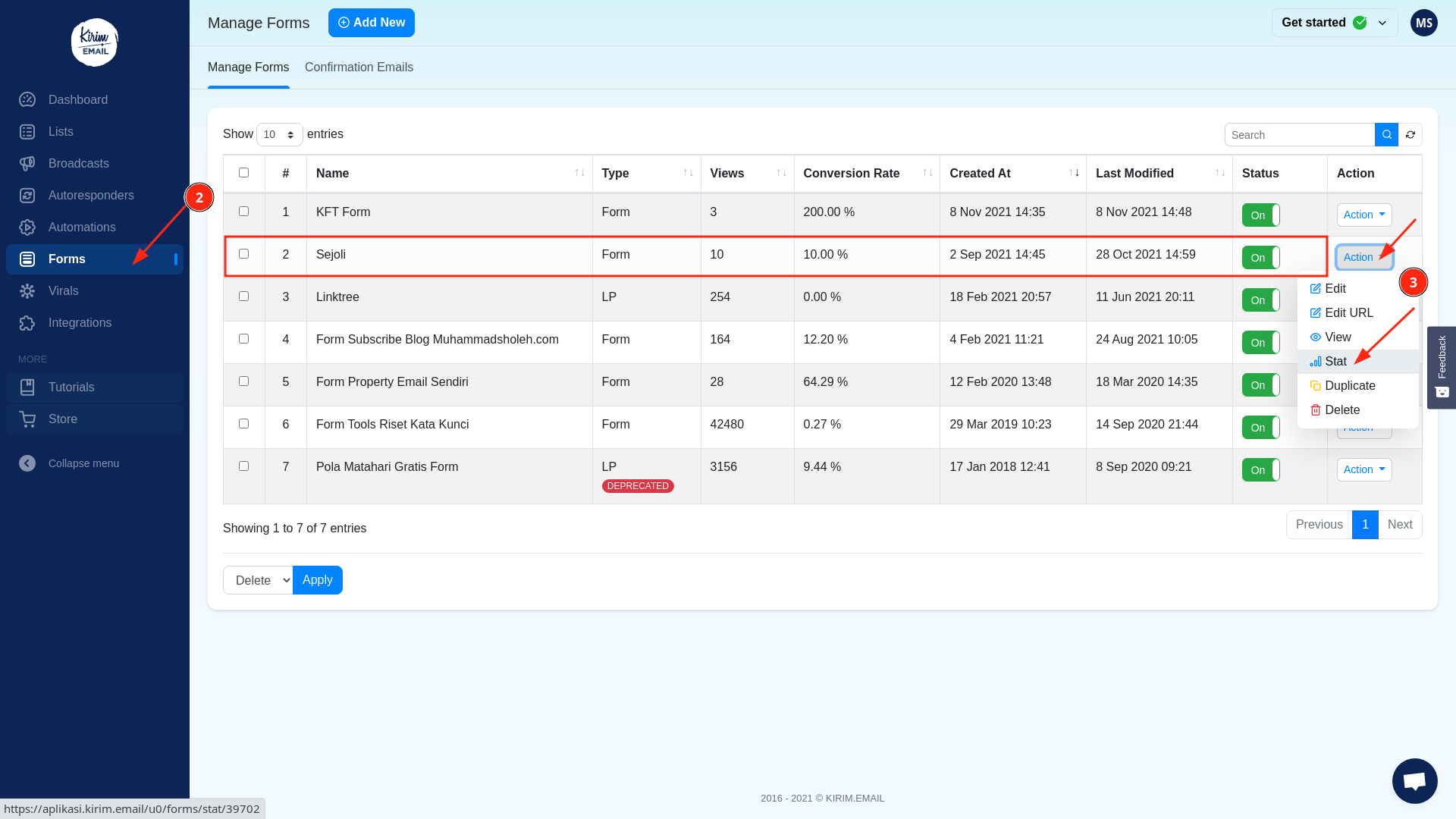Click the Collapse menu arrow icon
The height and width of the screenshot is (819, 1456).
coord(27,463)
